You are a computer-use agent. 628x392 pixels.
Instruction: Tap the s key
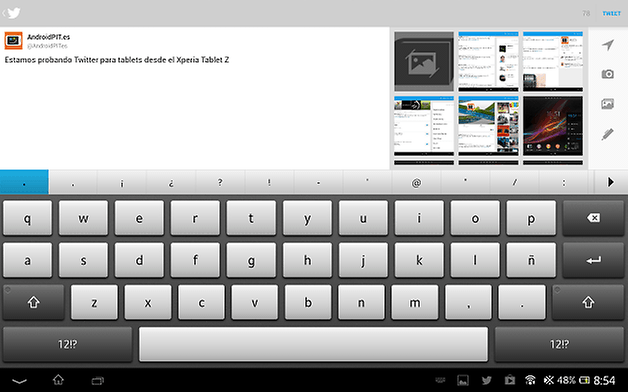coord(83,260)
